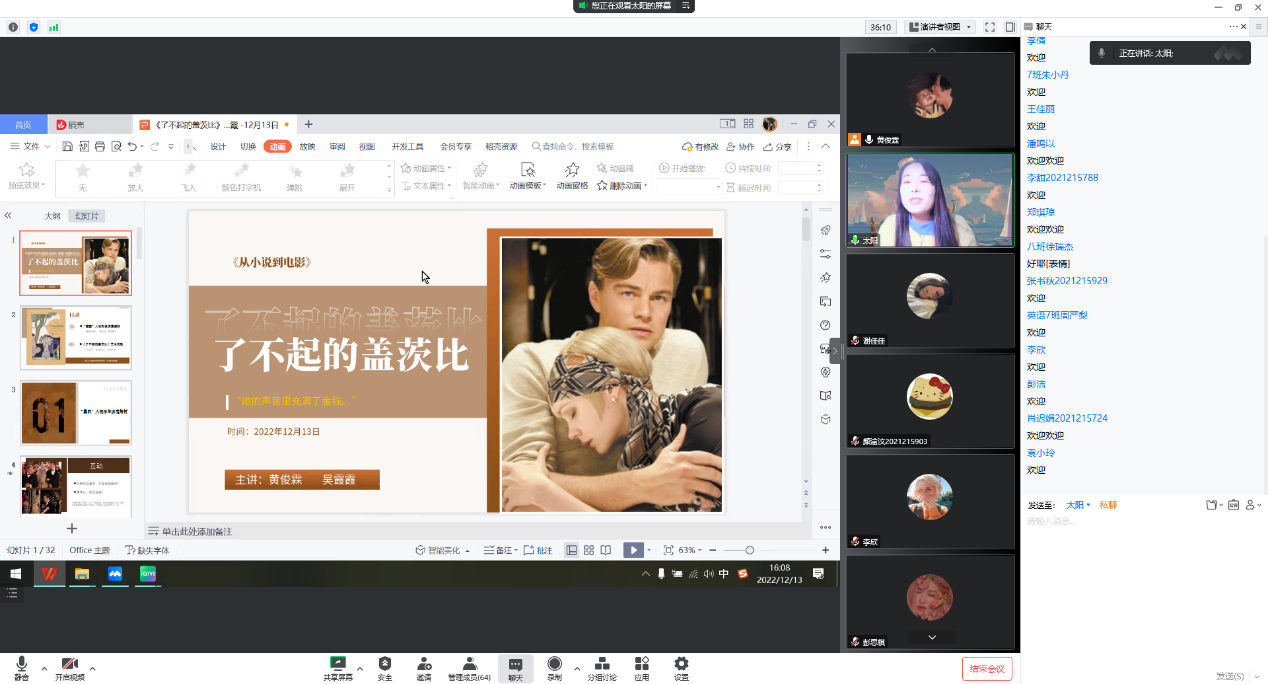Click the WPS print icon
Viewport: 1268px width, 684px height.
(99, 147)
